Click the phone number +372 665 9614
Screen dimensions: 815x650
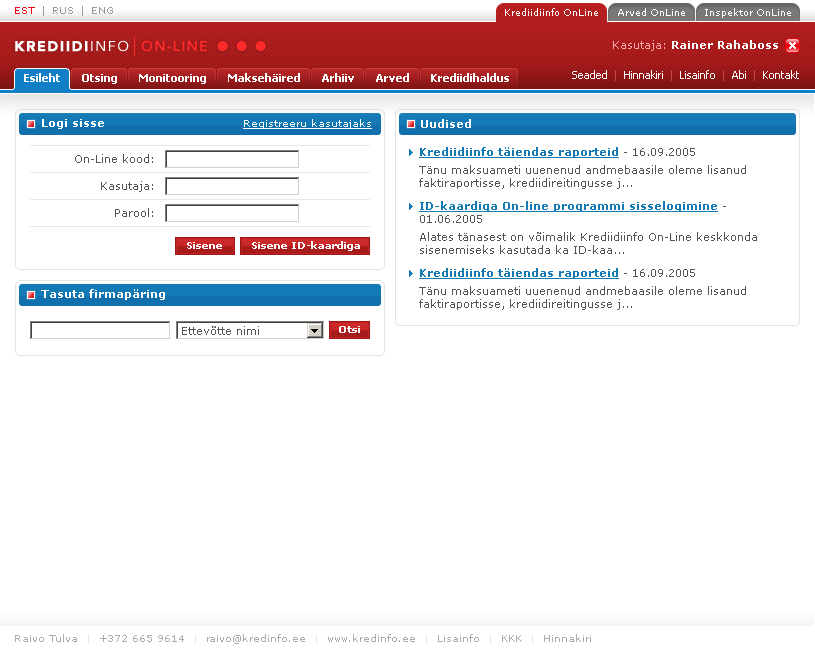[142, 639]
